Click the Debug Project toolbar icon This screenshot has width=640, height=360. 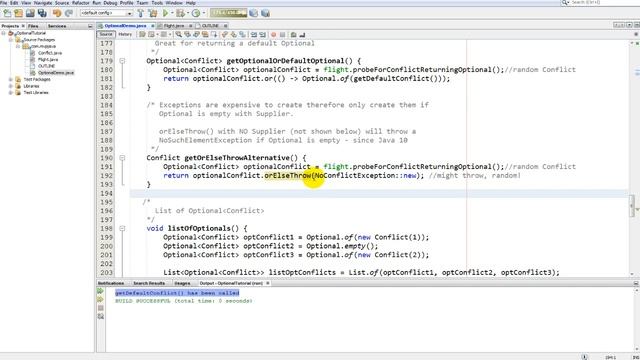[180, 13]
